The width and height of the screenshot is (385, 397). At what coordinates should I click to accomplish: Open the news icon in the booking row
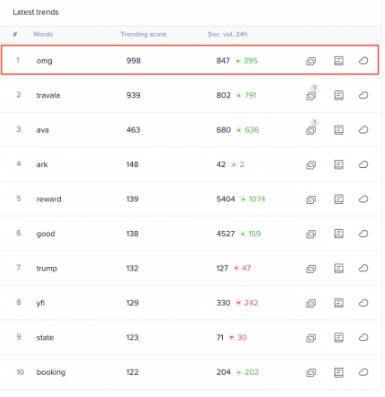[339, 372]
